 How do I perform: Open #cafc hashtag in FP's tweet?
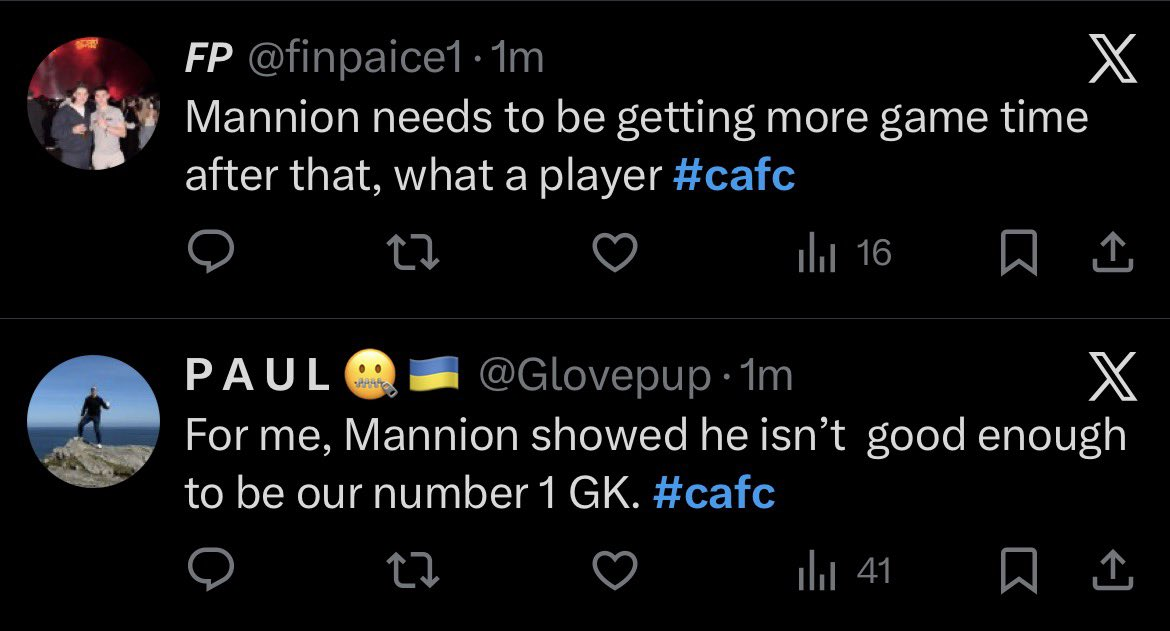[x=734, y=175]
